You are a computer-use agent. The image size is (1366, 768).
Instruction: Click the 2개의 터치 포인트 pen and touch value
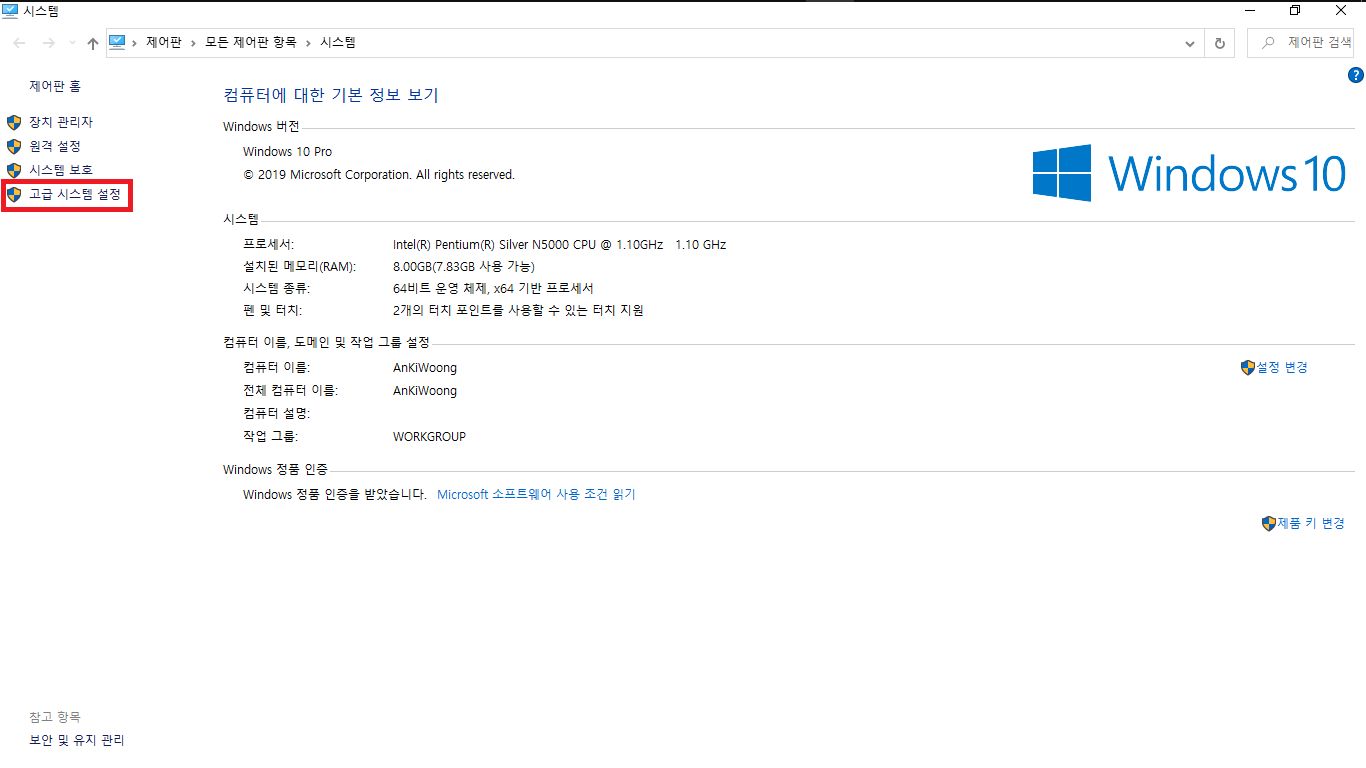coord(518,310)
